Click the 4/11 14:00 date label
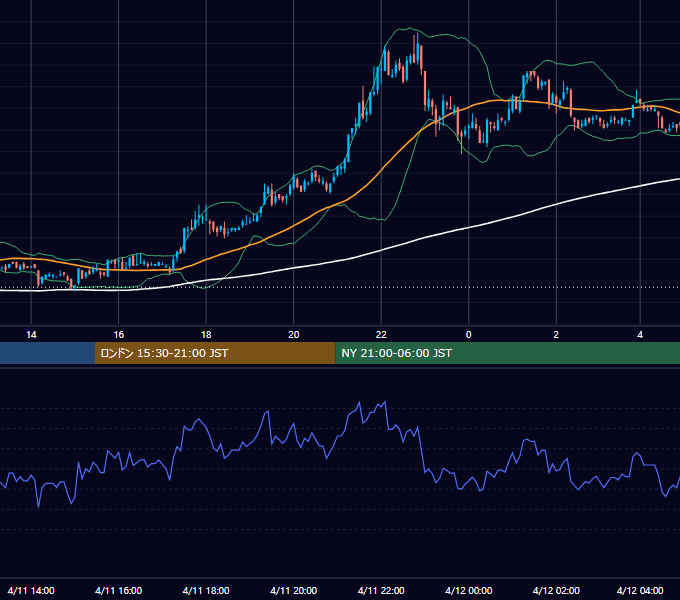Screen dimensions: 680x600 (x=31, y=590)
